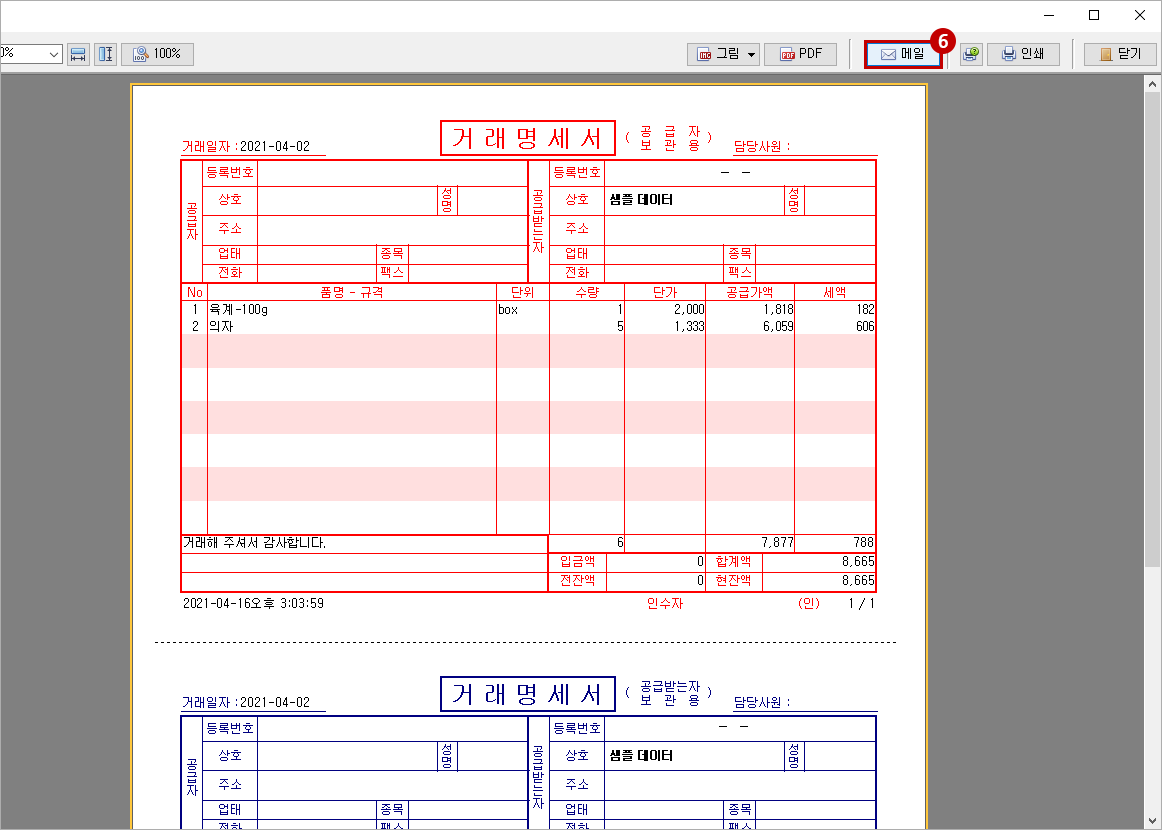Click 샘플 데이터 in the blue copy
Viewport: 1162px width, 830px height.
641,755
